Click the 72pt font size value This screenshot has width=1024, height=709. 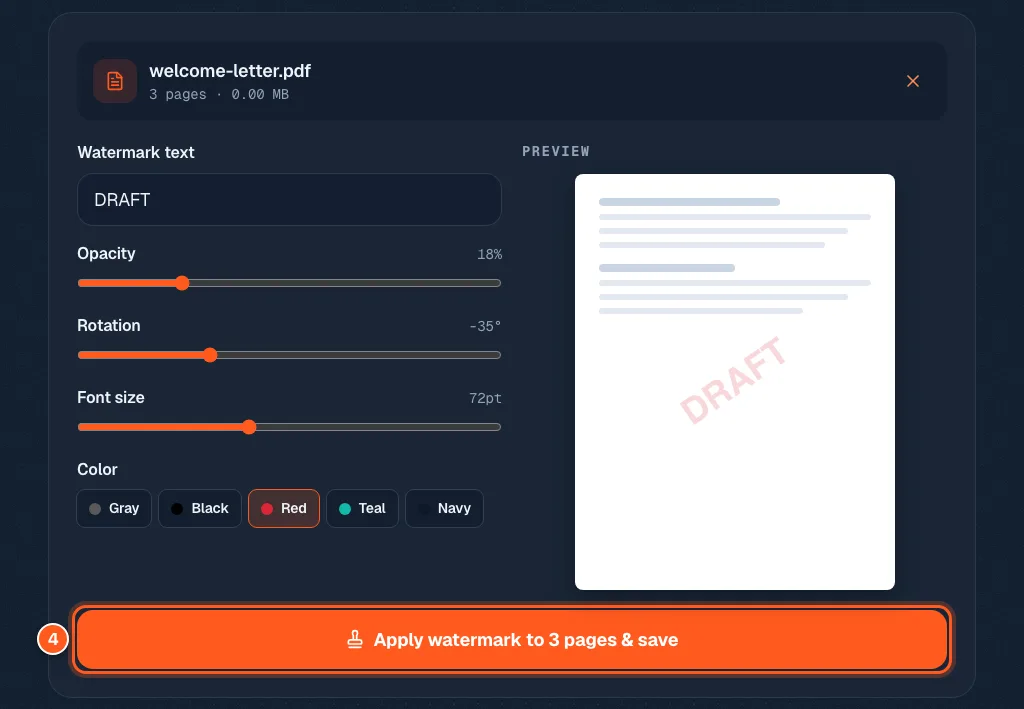click(x=485, y=398)
